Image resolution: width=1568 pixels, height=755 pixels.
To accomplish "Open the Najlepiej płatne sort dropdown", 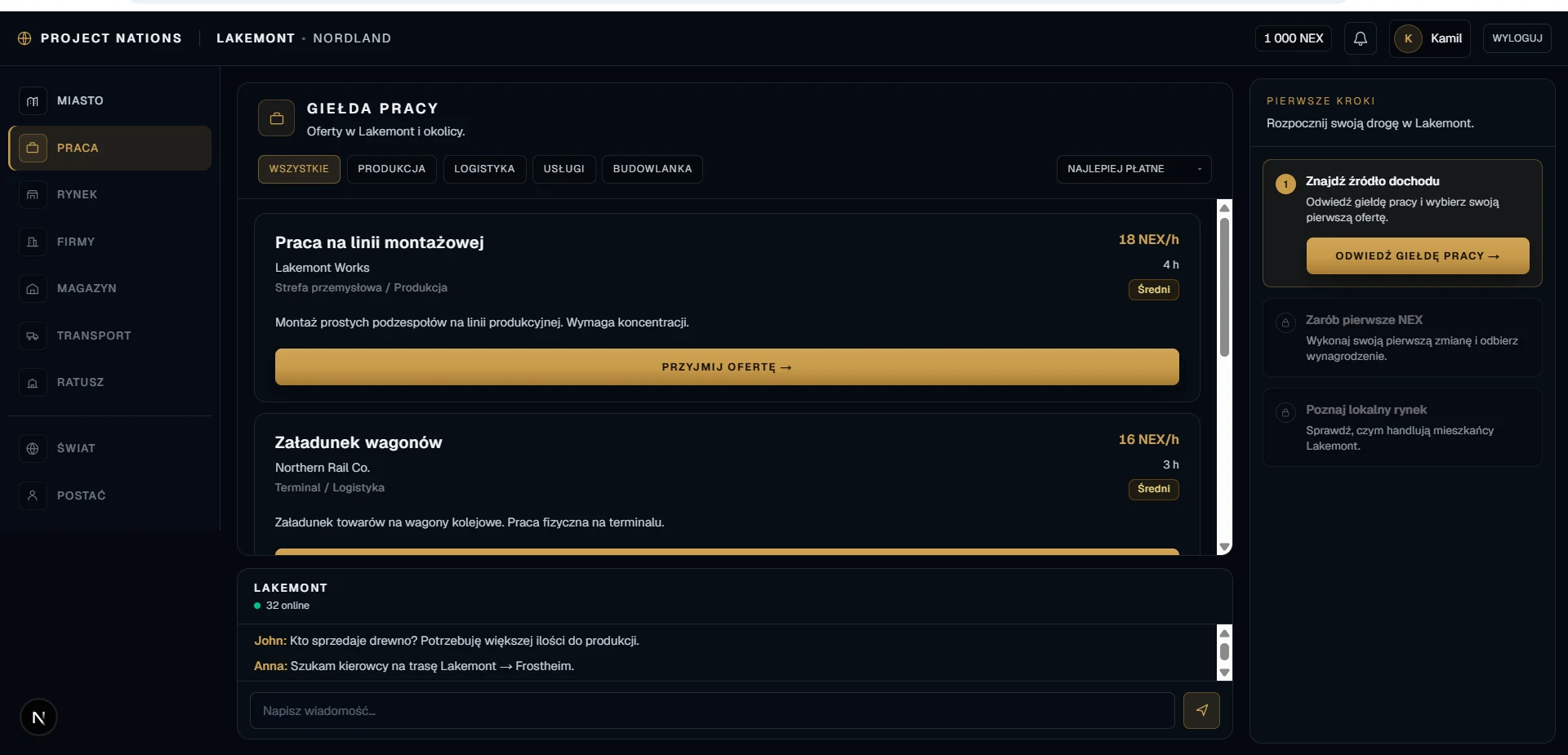I will 1134,169.
